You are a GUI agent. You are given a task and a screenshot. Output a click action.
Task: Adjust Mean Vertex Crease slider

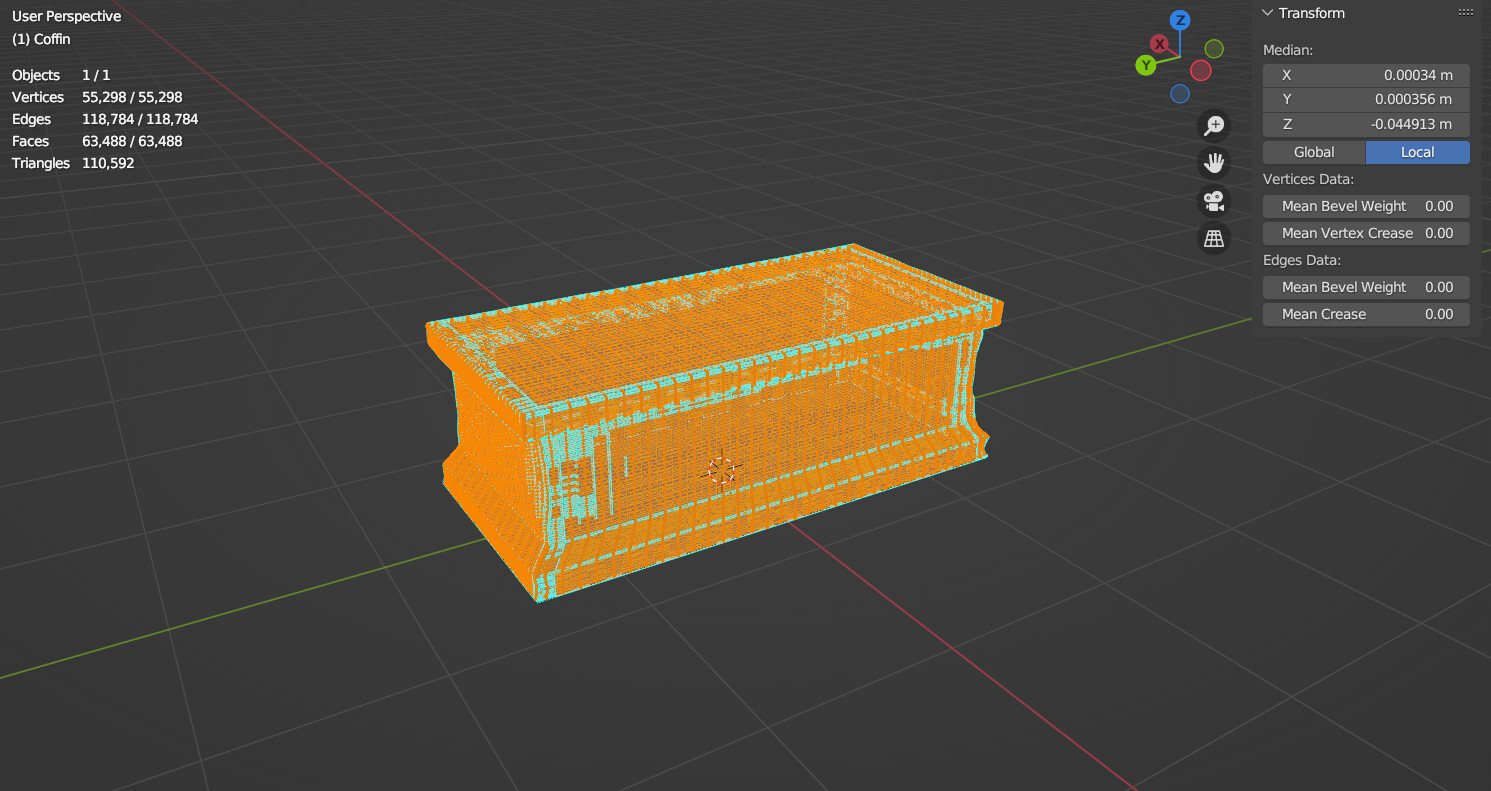[1366, 233]
